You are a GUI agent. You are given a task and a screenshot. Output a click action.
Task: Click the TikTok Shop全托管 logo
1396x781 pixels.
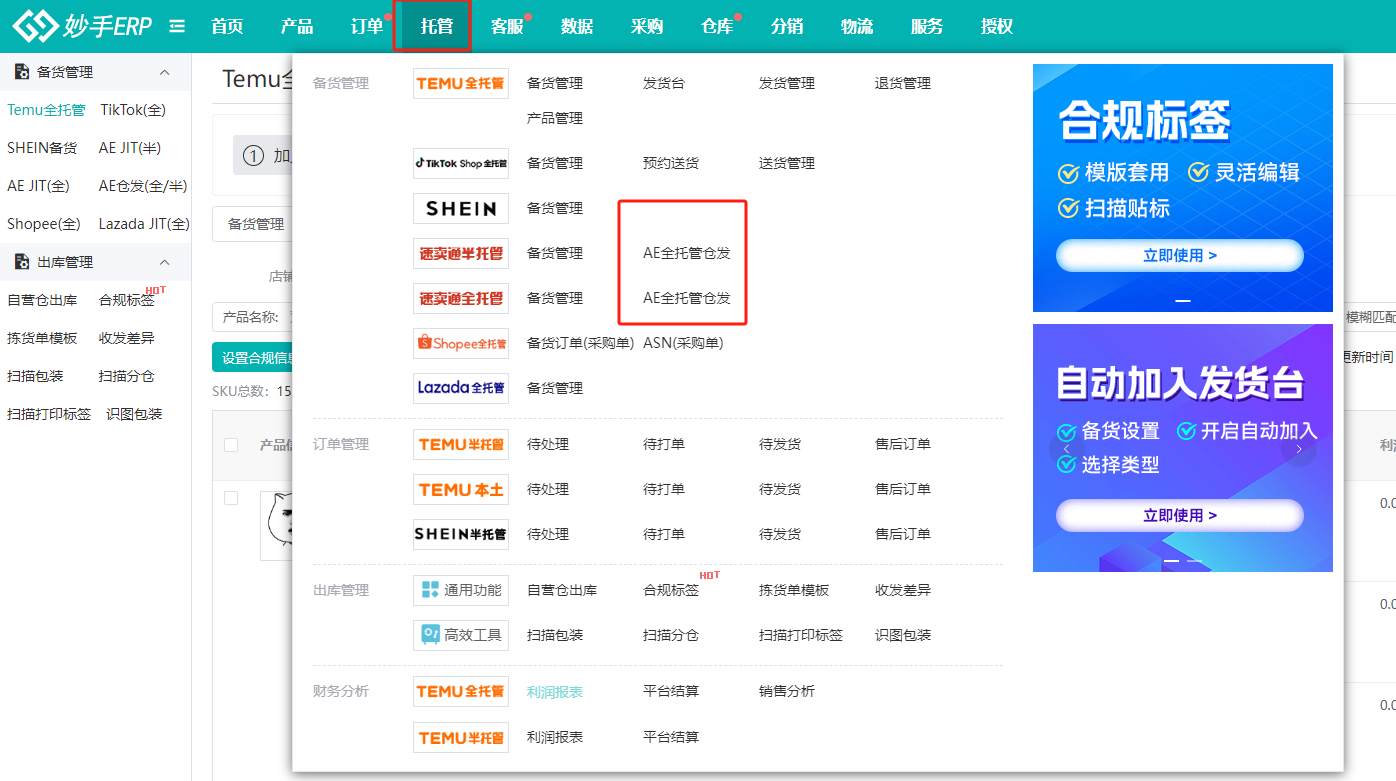[x=461, y=163]
